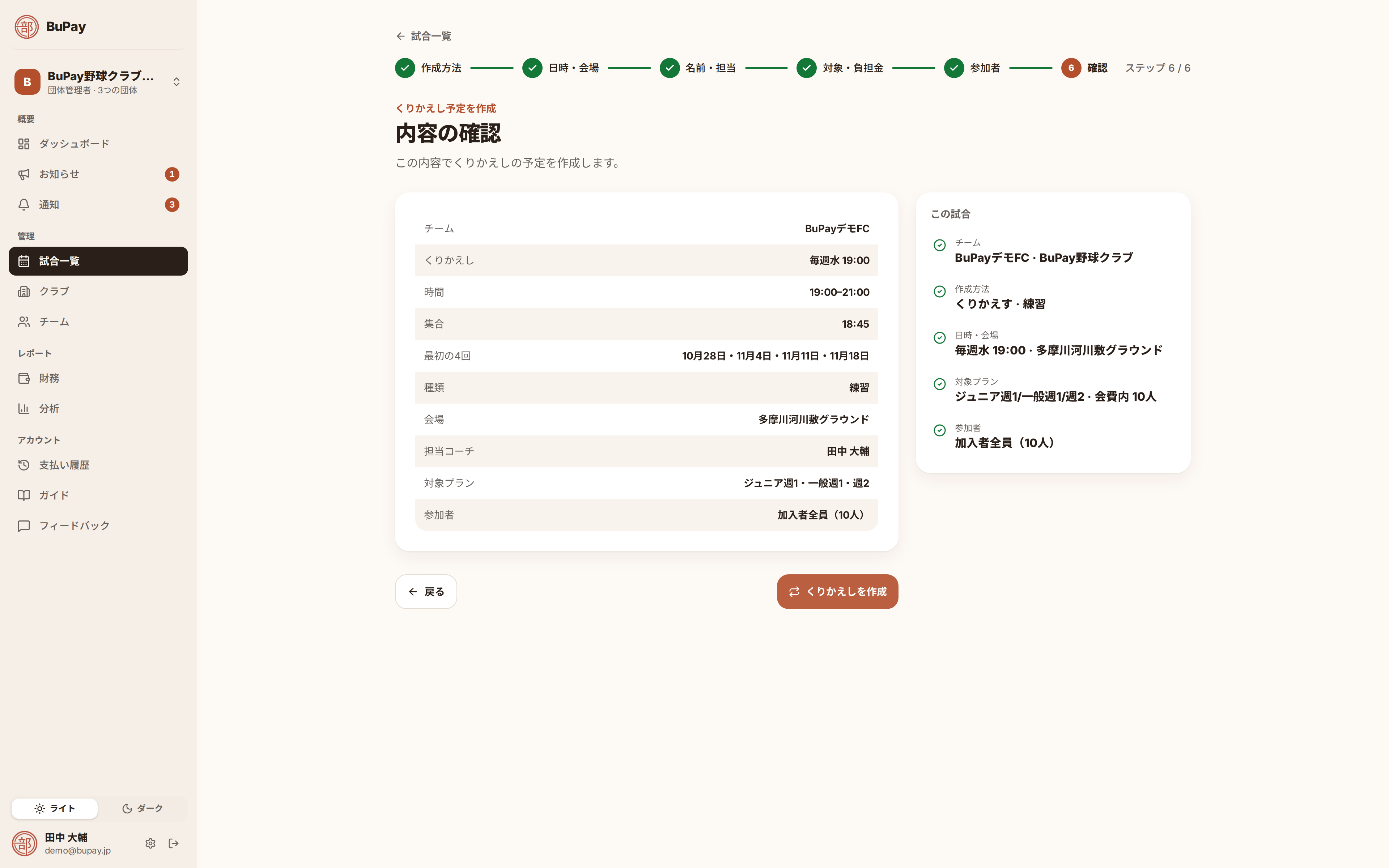1389x868 pixels.
Task: Click ステップ 6 / 6 indicator
Action: click(1157, 68)
